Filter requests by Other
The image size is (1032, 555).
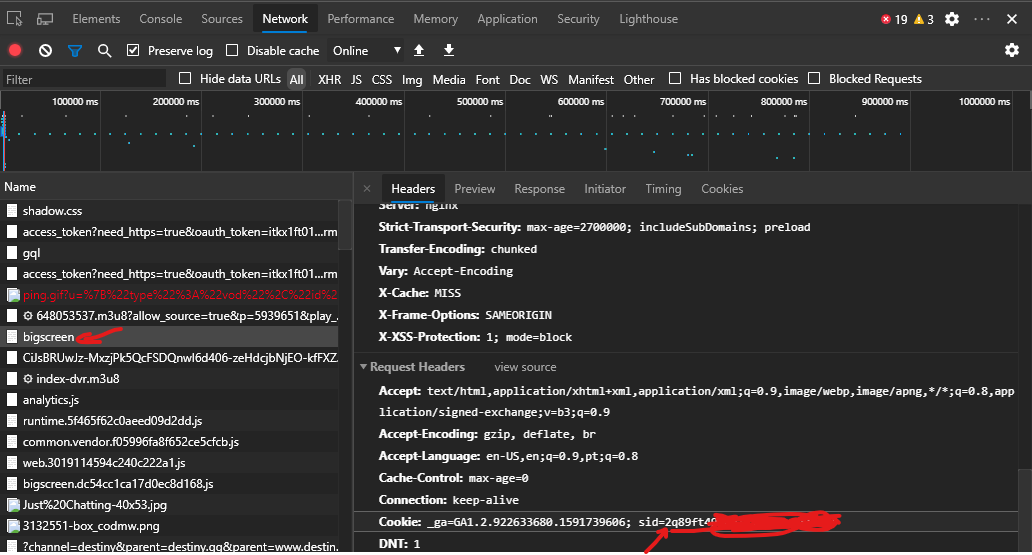tap(639, 80)
